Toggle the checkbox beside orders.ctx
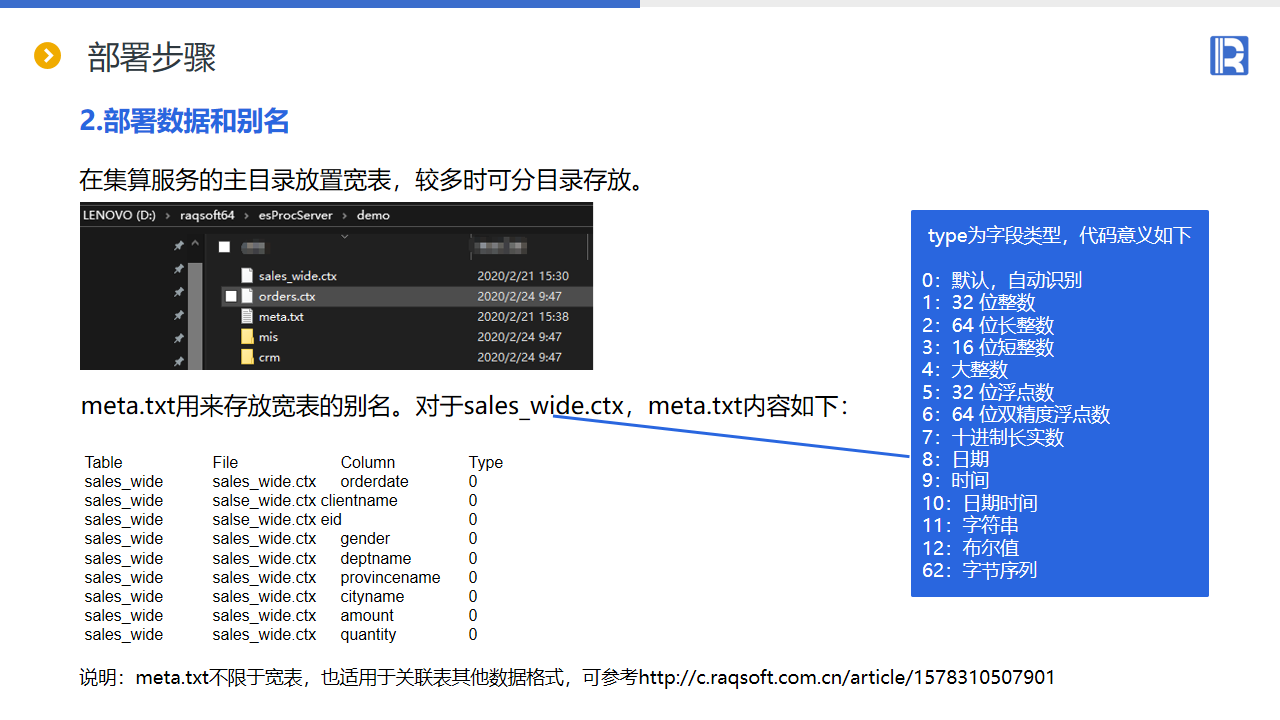Screen dimensions: 1280x720 pos(231,296)
